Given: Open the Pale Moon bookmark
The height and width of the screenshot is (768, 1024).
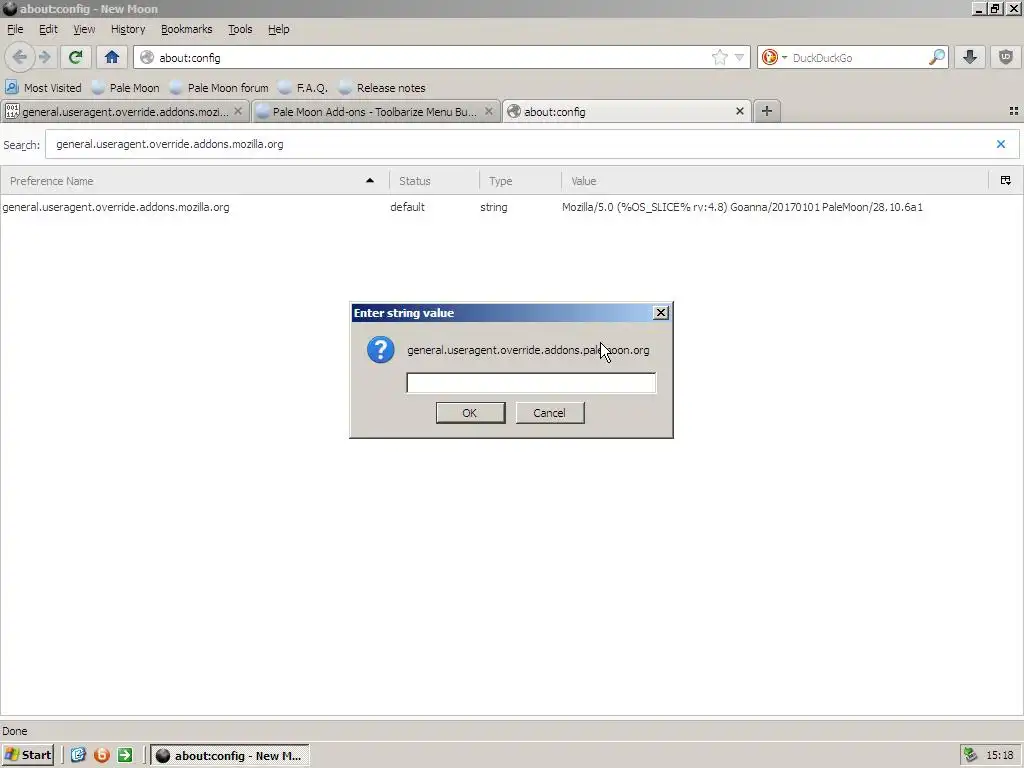Looking at the screenshot, I should click(126, 88).
